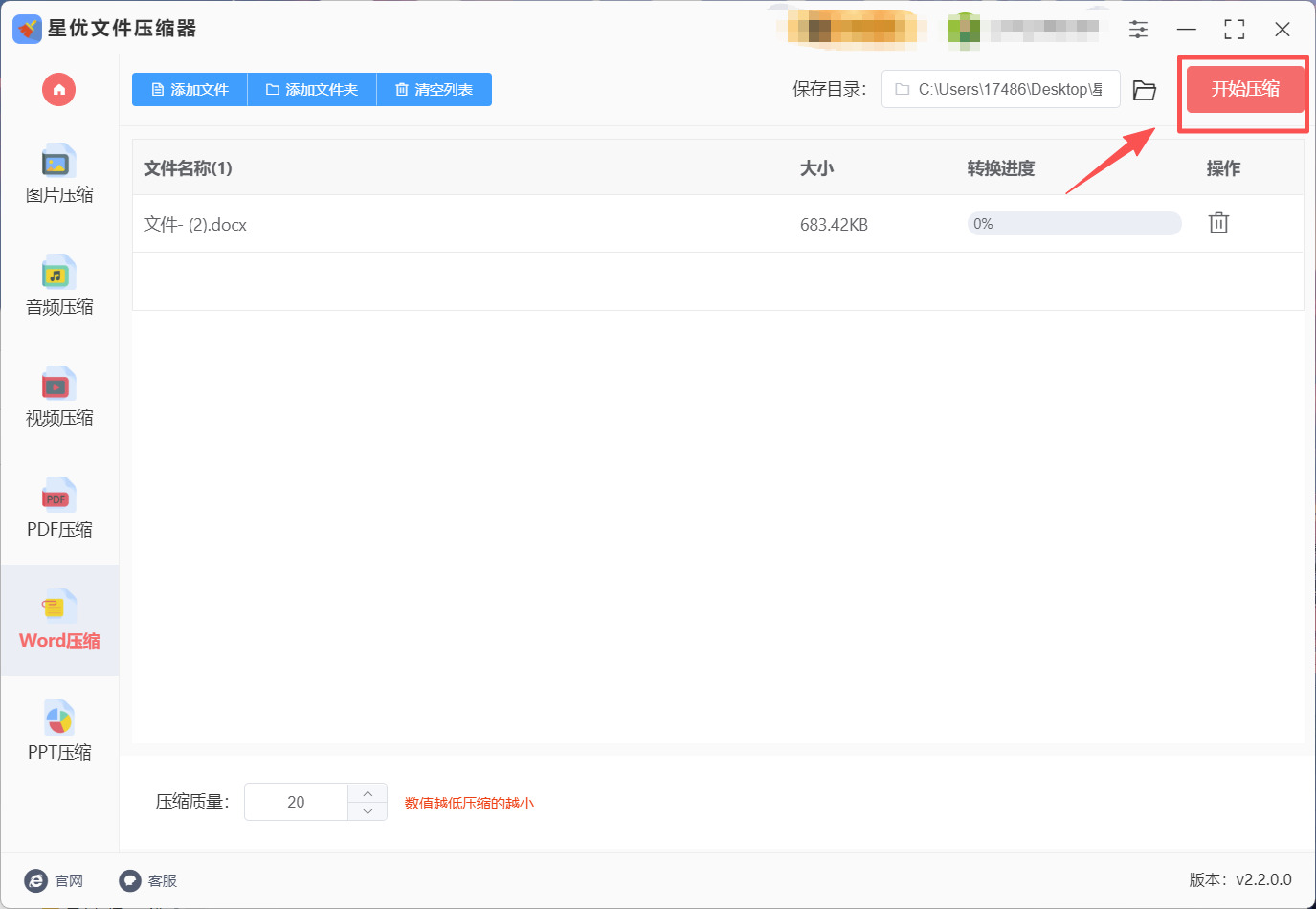Screen dimensions: 1316x909
Task: Switch to 音频压缩 audio compression
Action: pyautogui.click(x=59, y=286)
